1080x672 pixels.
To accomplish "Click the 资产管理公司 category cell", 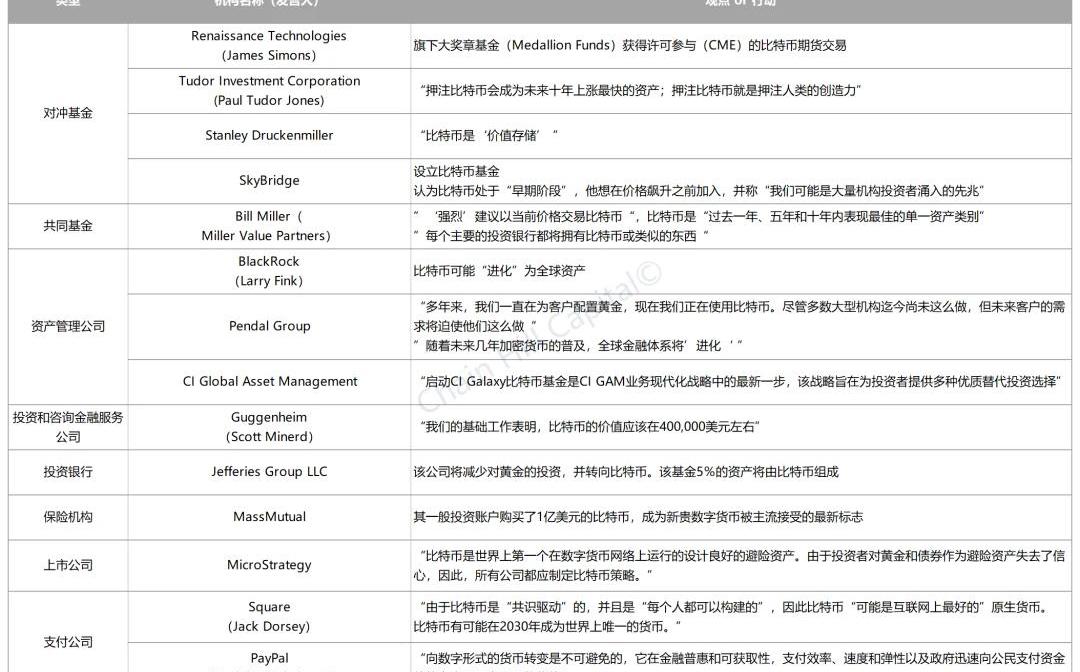I will click(x=68, y=326).
